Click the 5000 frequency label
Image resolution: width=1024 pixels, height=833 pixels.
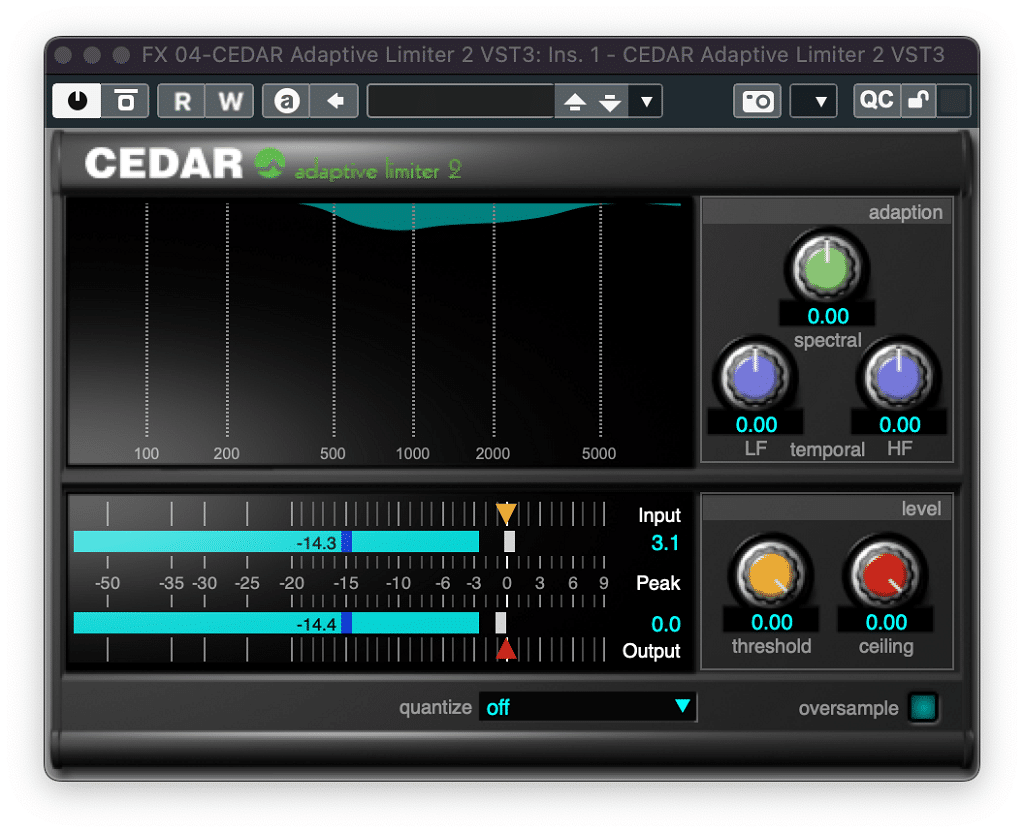tap(599, 453)
